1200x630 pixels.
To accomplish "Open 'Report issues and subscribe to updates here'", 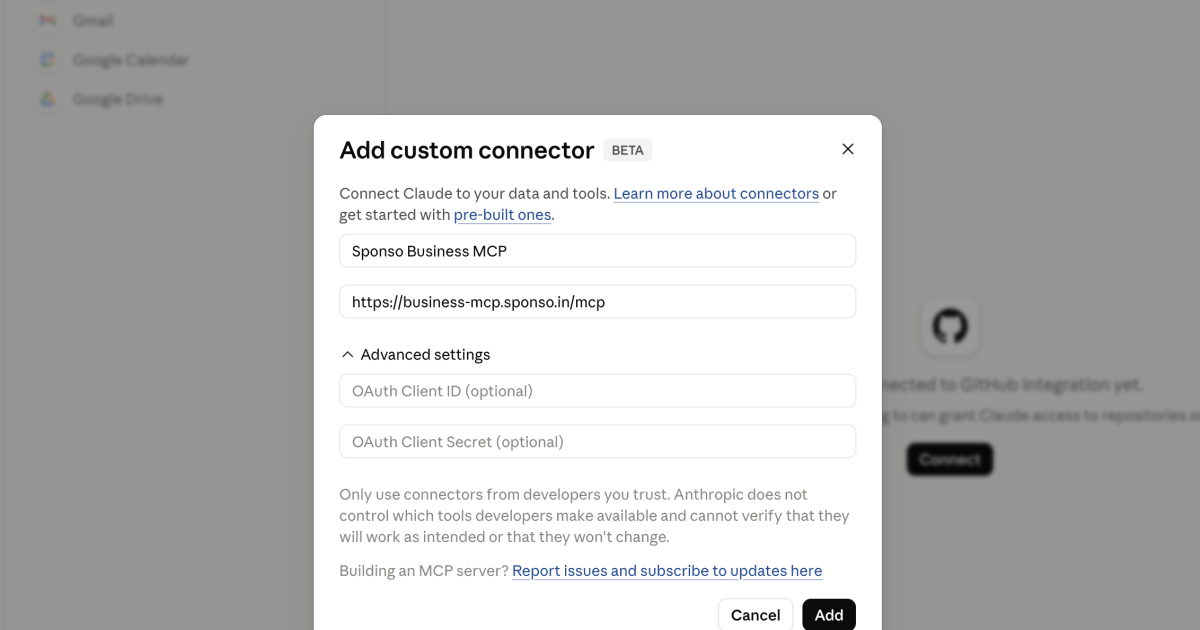I will point(667,571).
